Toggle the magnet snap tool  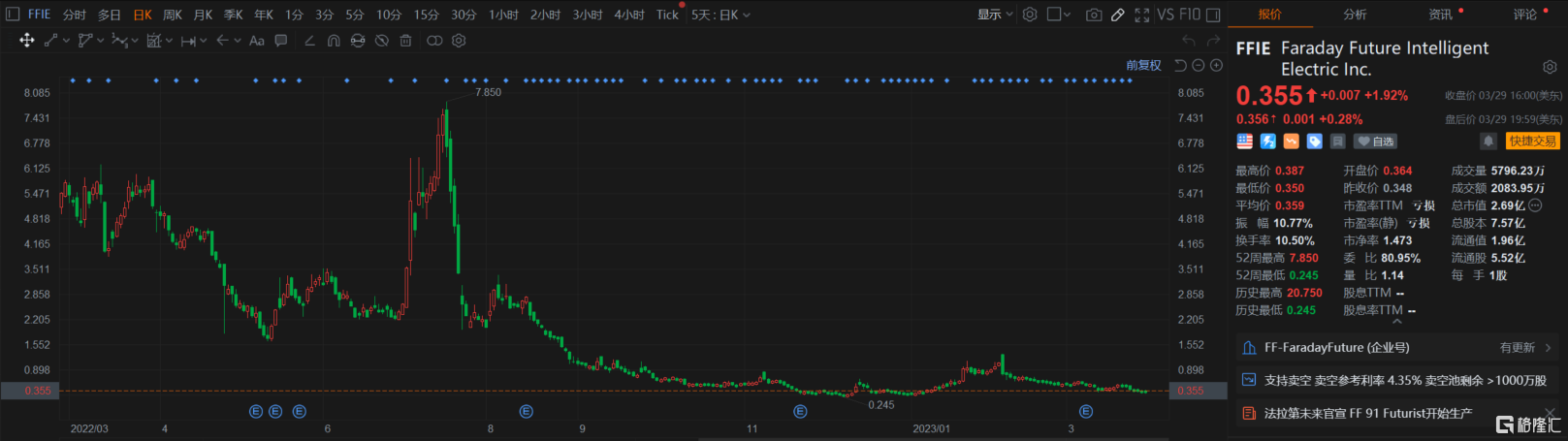(x=334, y=41)
